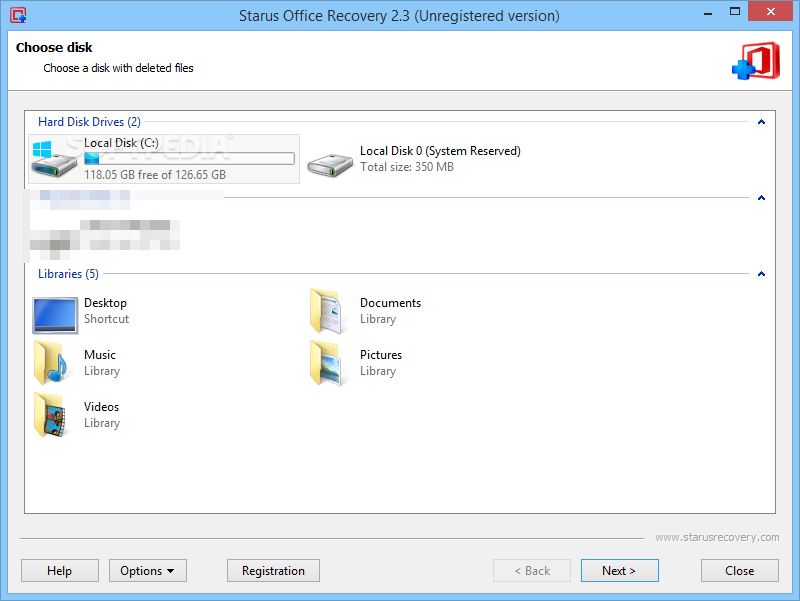The image size is (800, 601).
Task: Click the disabled Back button
Action: click(532, 570)
